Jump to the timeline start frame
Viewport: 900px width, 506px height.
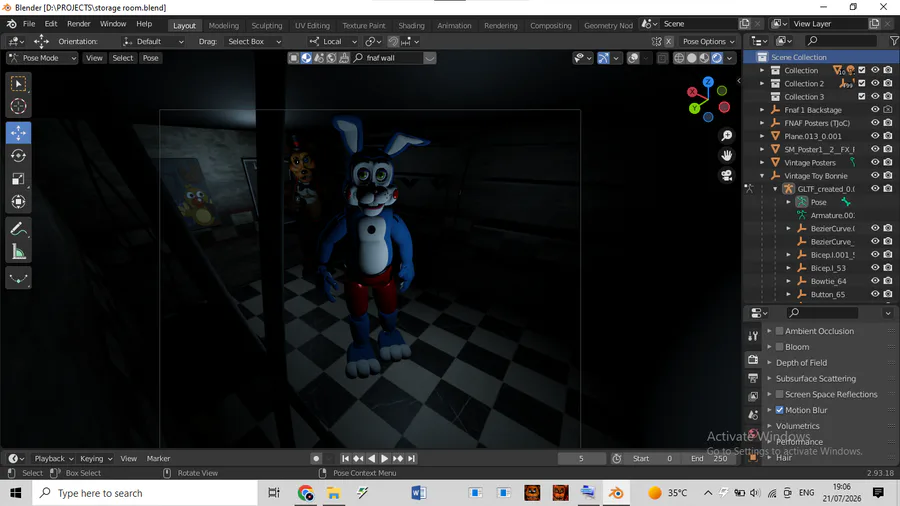point(345,458)
